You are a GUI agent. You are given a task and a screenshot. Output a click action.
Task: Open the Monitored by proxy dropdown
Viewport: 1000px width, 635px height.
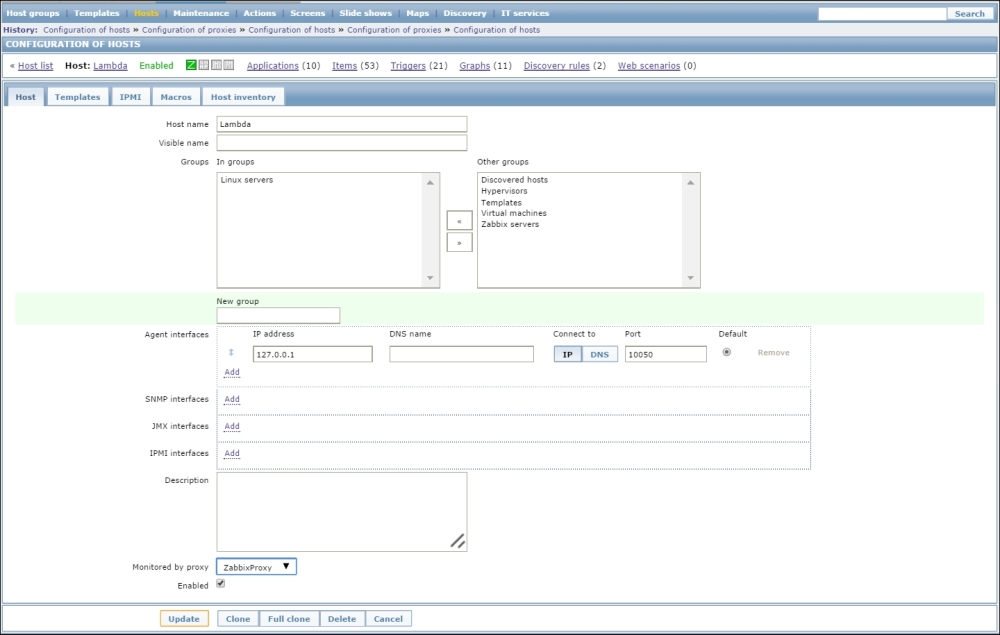click(x=257, y=567)
